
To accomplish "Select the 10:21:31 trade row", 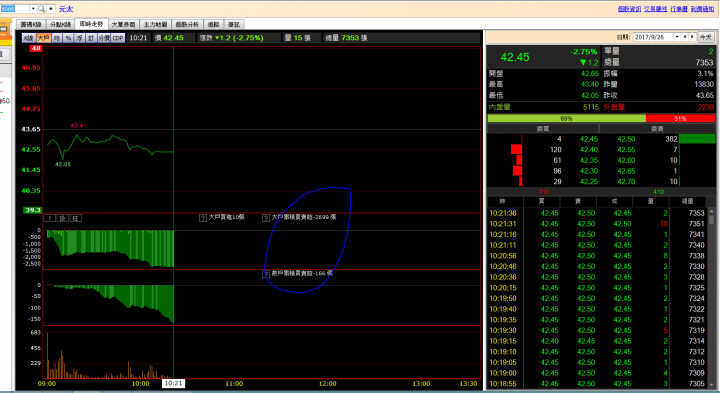I will (x=597, y=224).
